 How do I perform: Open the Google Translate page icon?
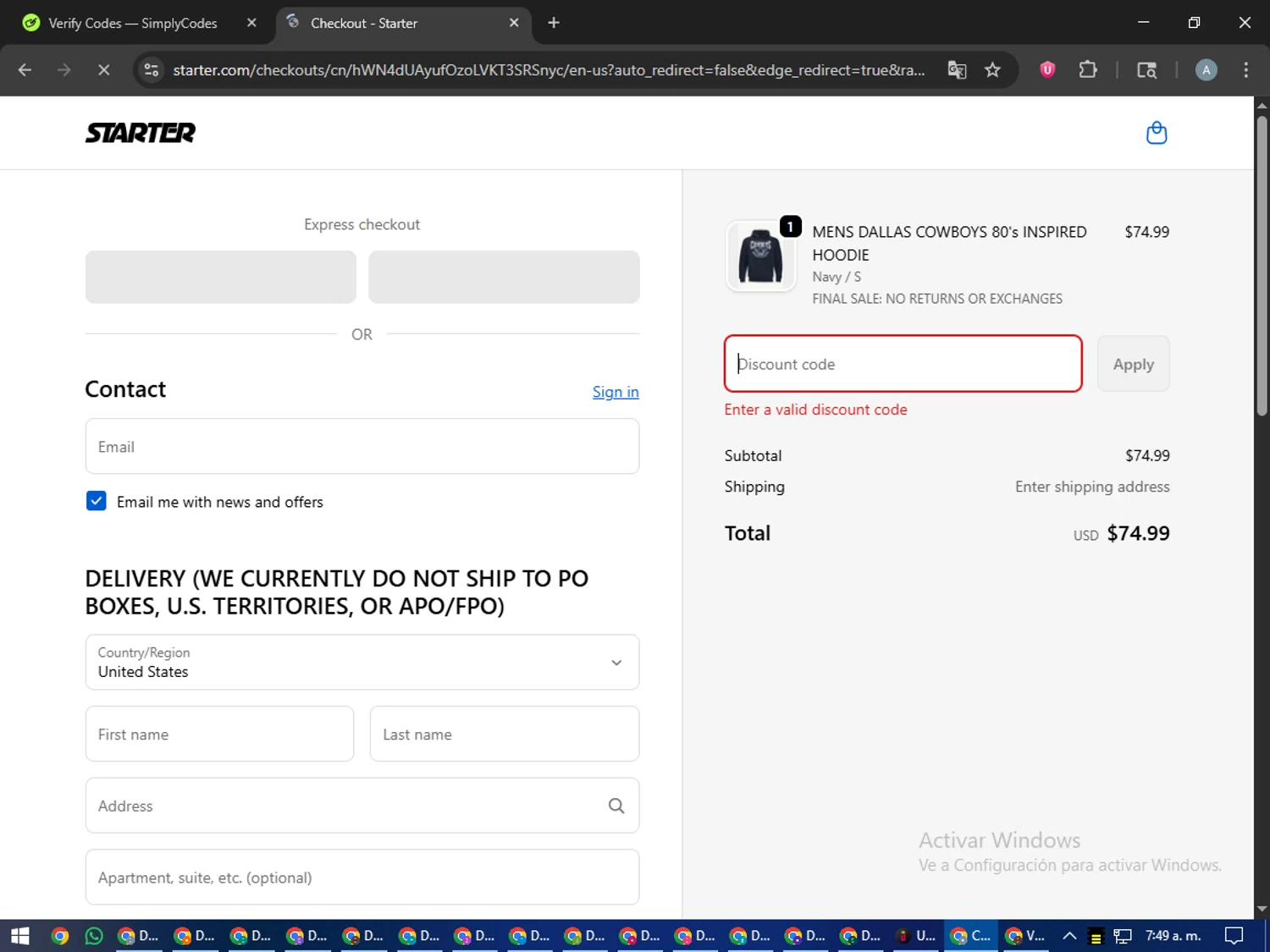[957, 70]
